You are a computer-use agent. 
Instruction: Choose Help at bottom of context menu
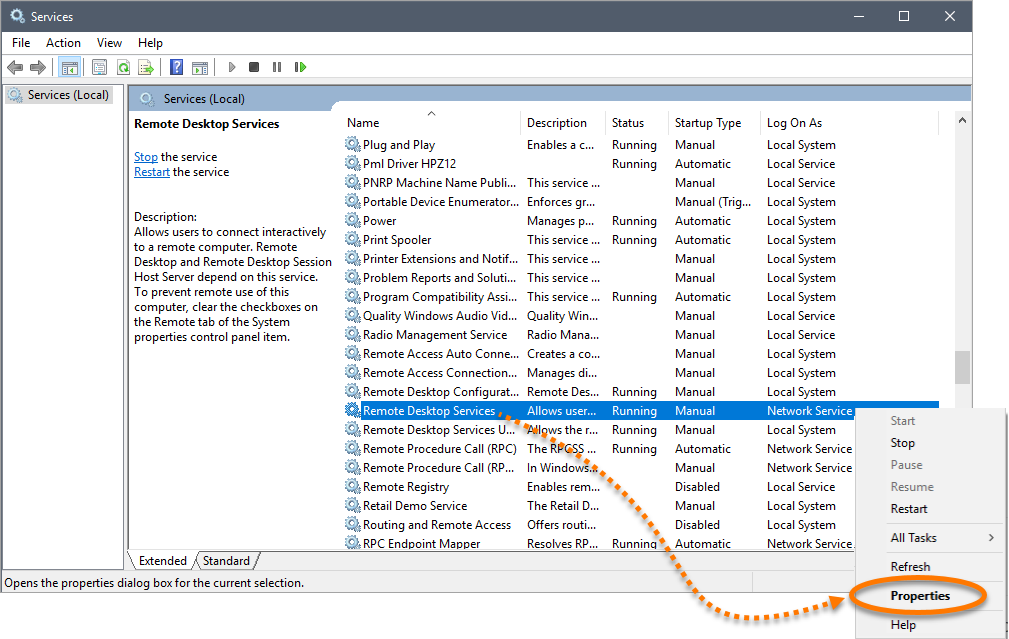point(903,624)
